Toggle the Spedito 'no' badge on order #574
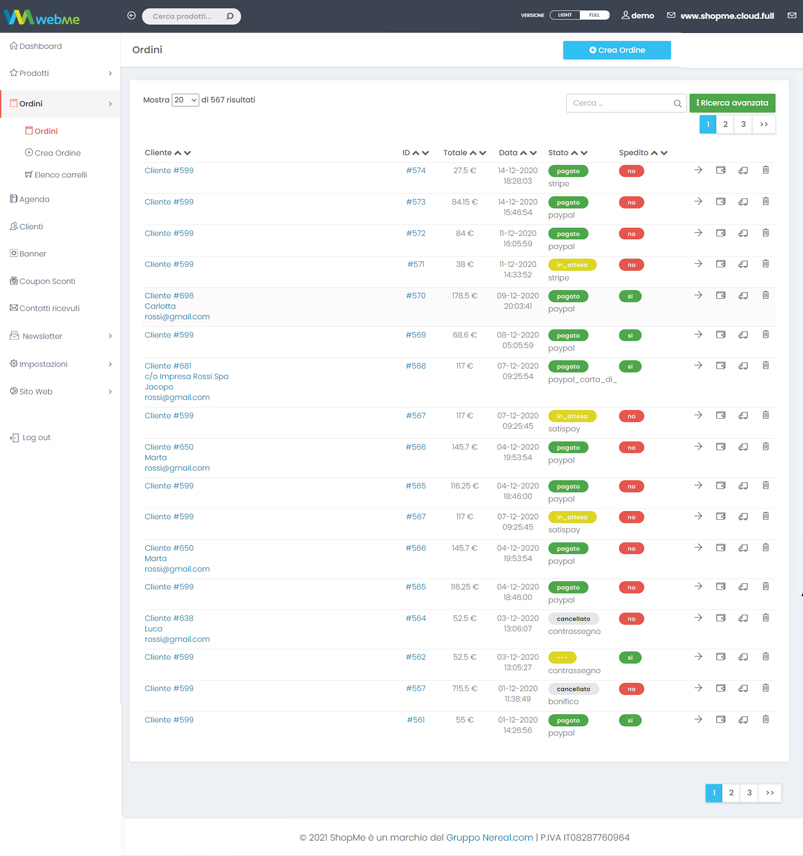Screen dimensions: 803x856 pos(631,172)
